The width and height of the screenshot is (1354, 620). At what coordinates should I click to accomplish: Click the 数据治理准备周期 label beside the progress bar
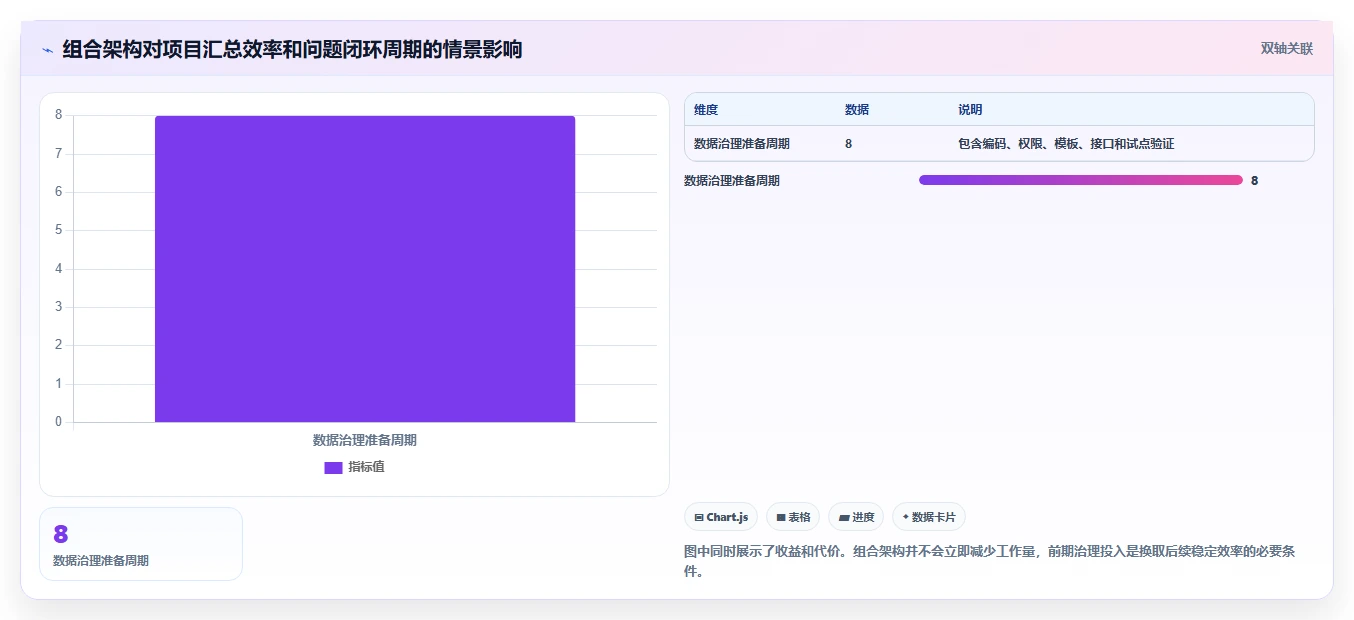732,181
